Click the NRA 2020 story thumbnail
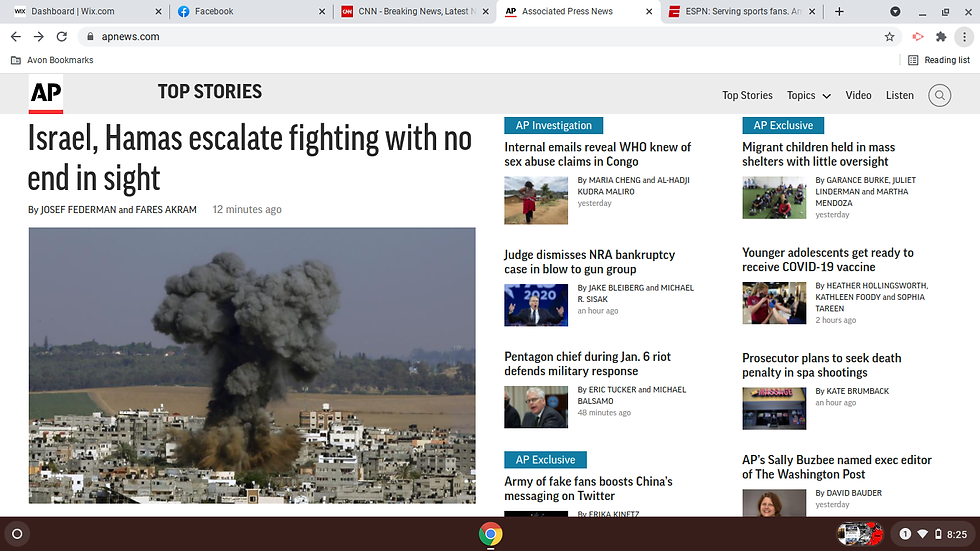Screen dimensions: 980x551 click(x=536, y=305)
